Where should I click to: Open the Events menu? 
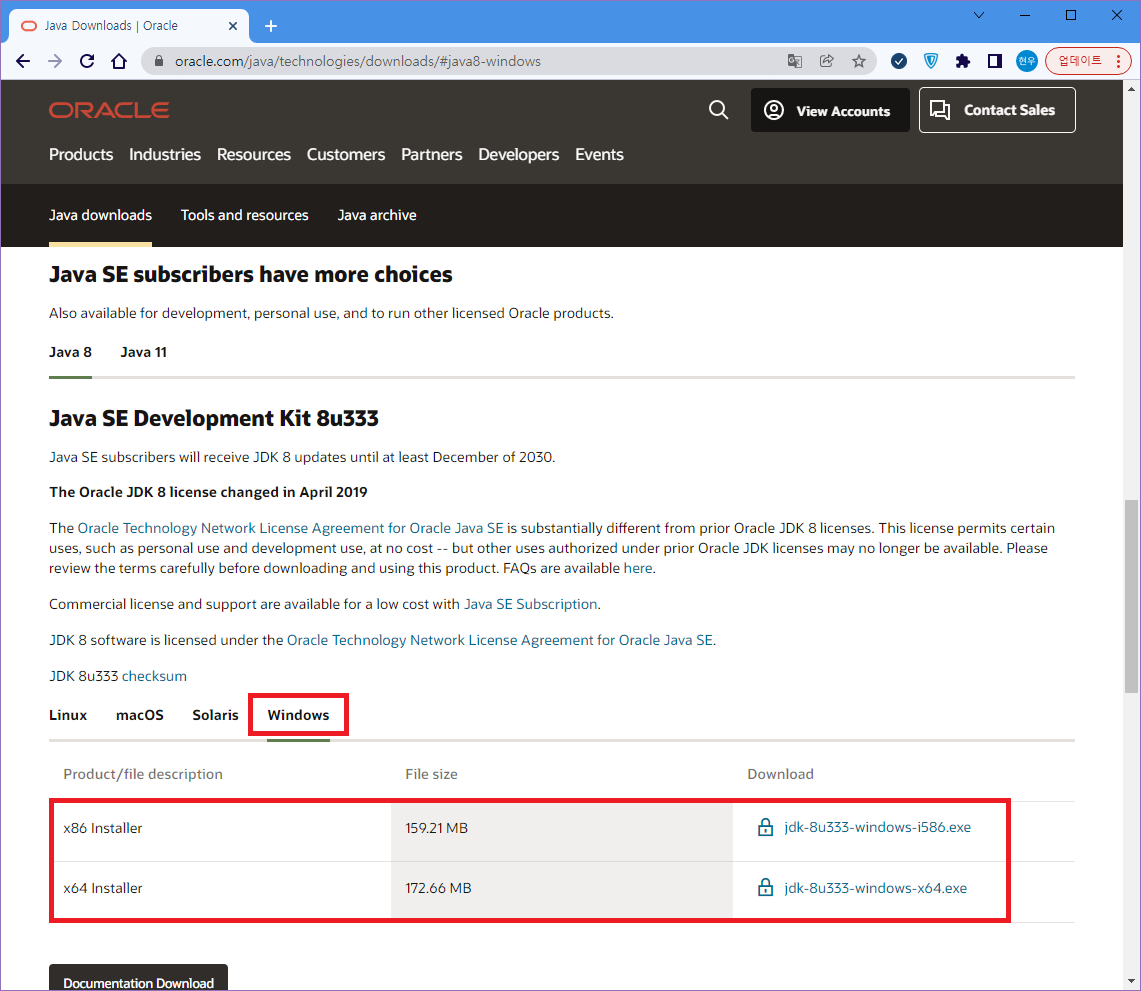(600, 155)
